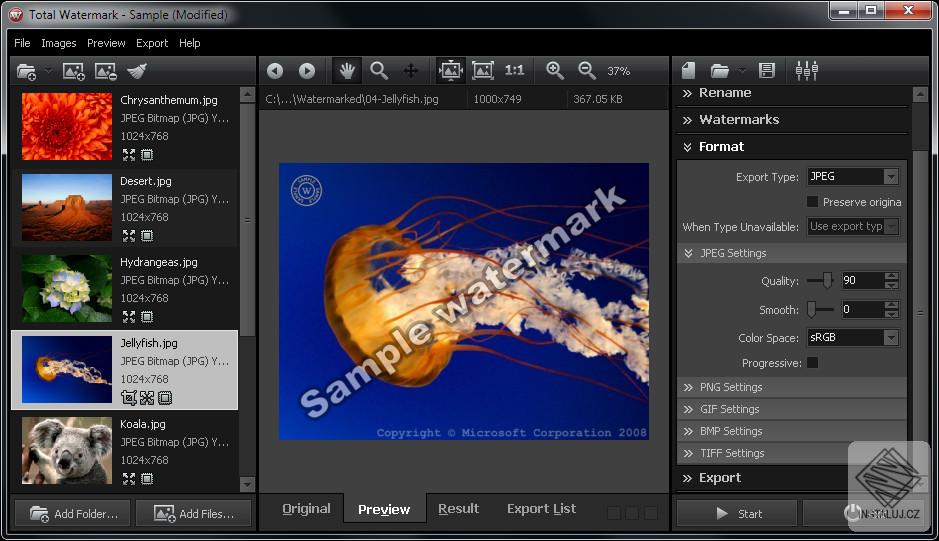
Task: Open the Preview menu
Action: 106,43
